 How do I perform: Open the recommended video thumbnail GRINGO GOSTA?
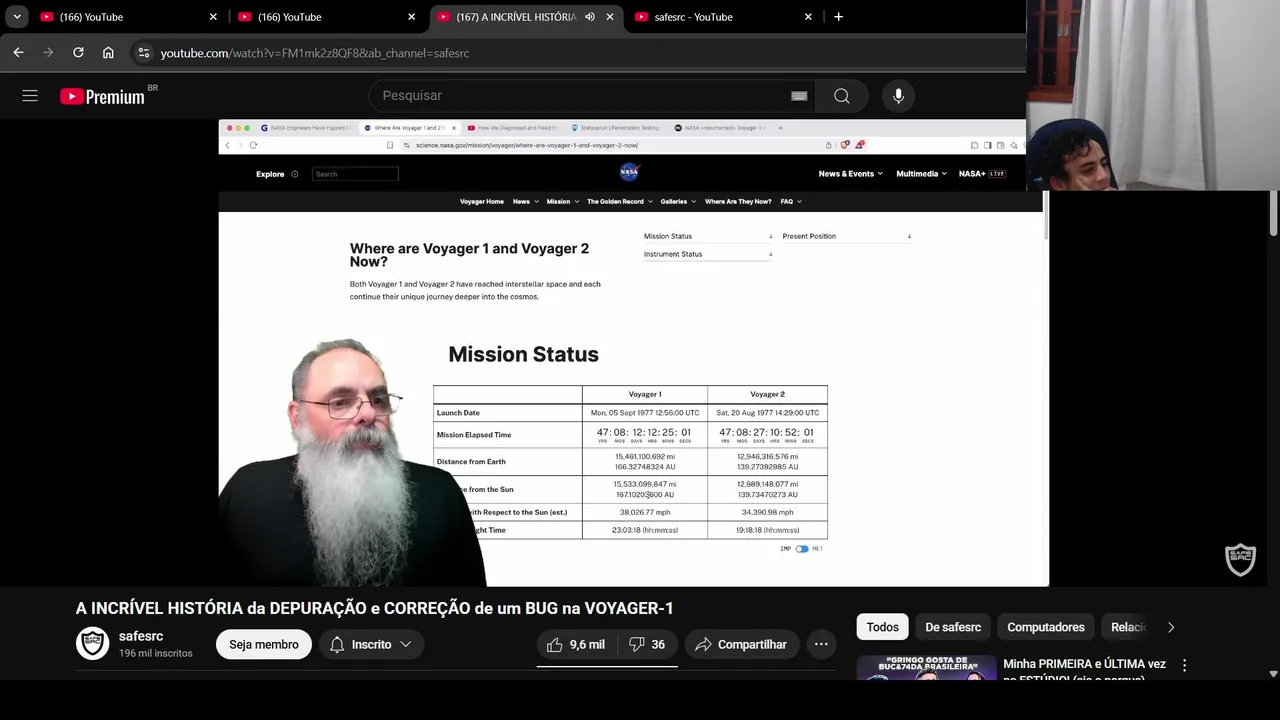pyautogui.click(x=927, y=667)
